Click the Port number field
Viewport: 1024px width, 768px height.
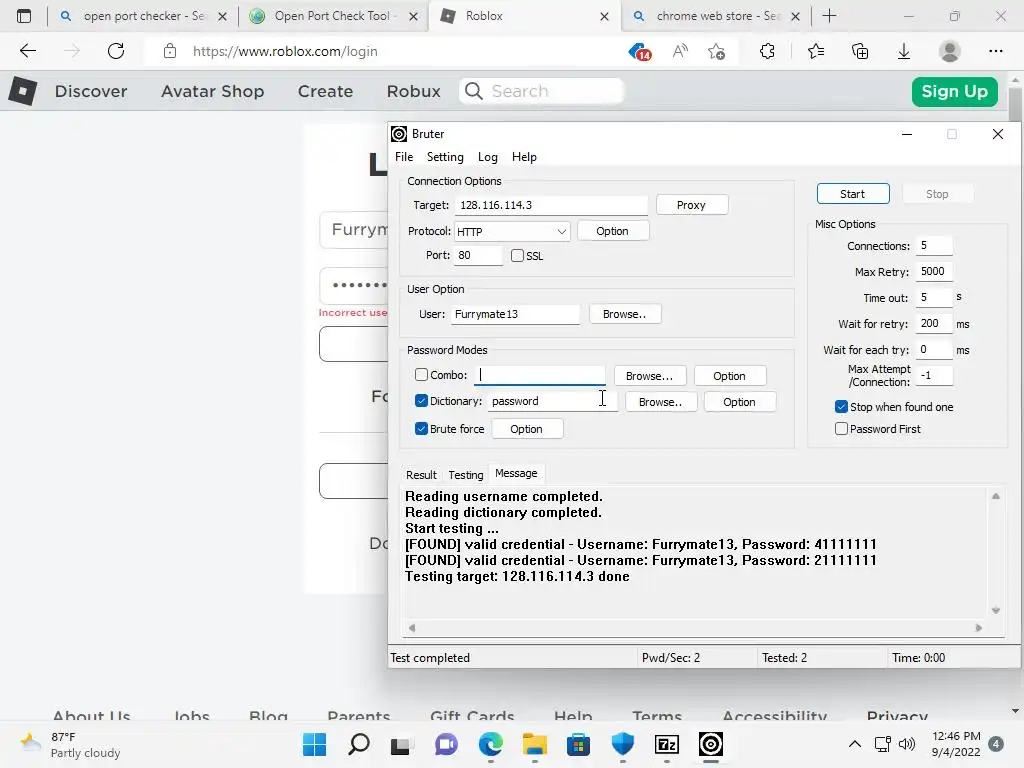coord(479,255)
